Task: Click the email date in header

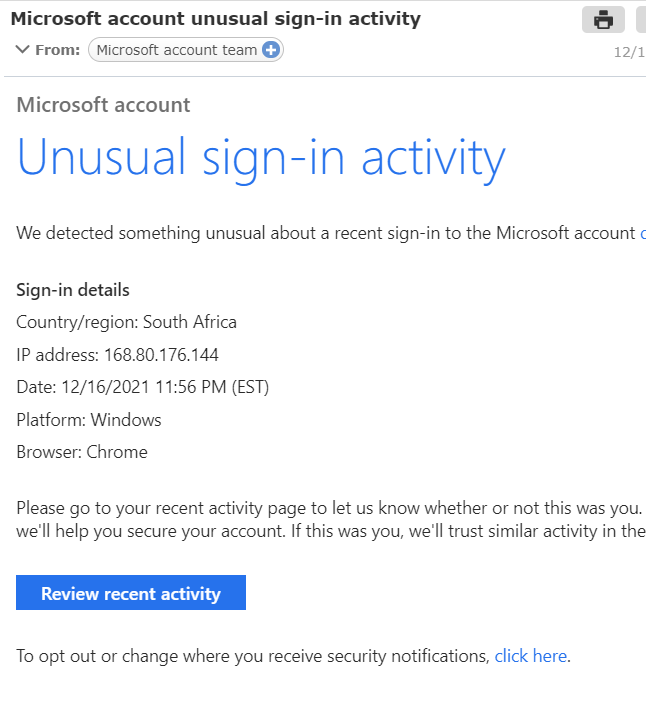Action: coord(629,52)
